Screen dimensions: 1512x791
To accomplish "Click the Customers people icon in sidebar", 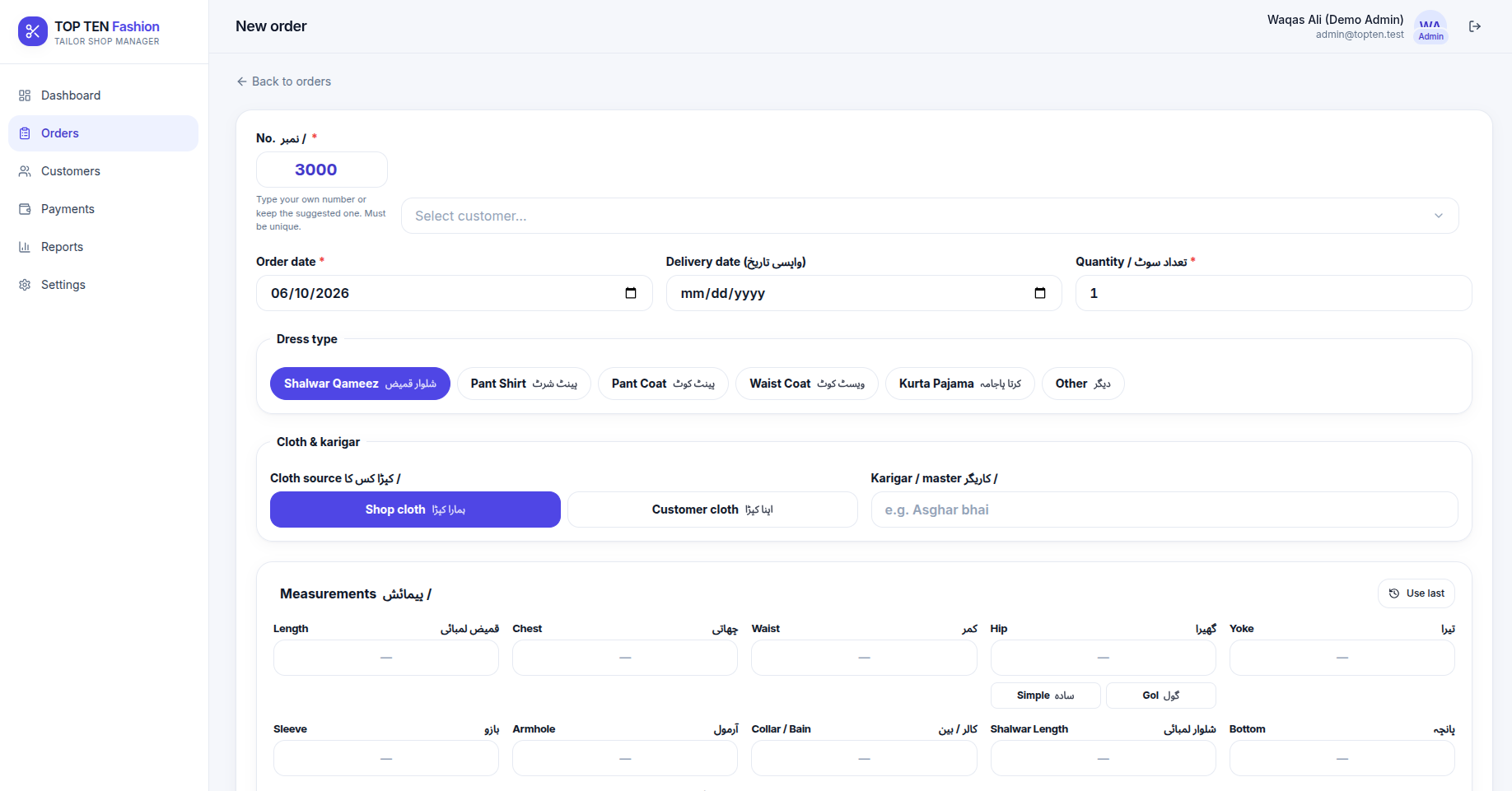I will pos(25,171).
